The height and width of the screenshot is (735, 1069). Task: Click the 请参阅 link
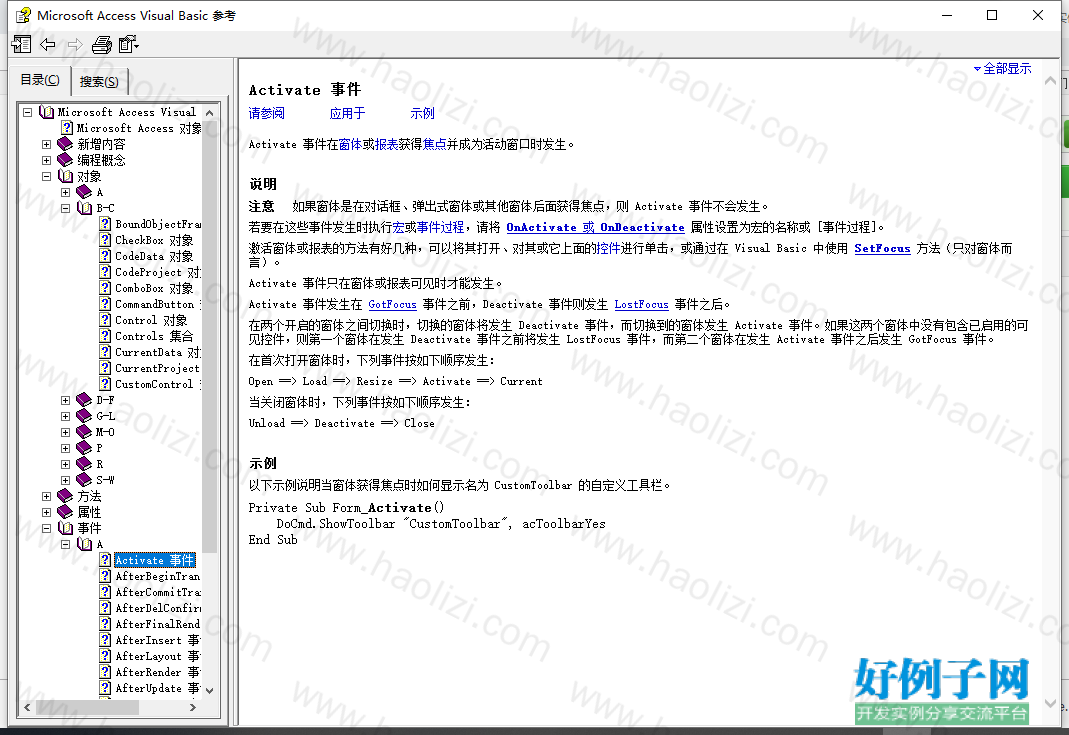267,113
